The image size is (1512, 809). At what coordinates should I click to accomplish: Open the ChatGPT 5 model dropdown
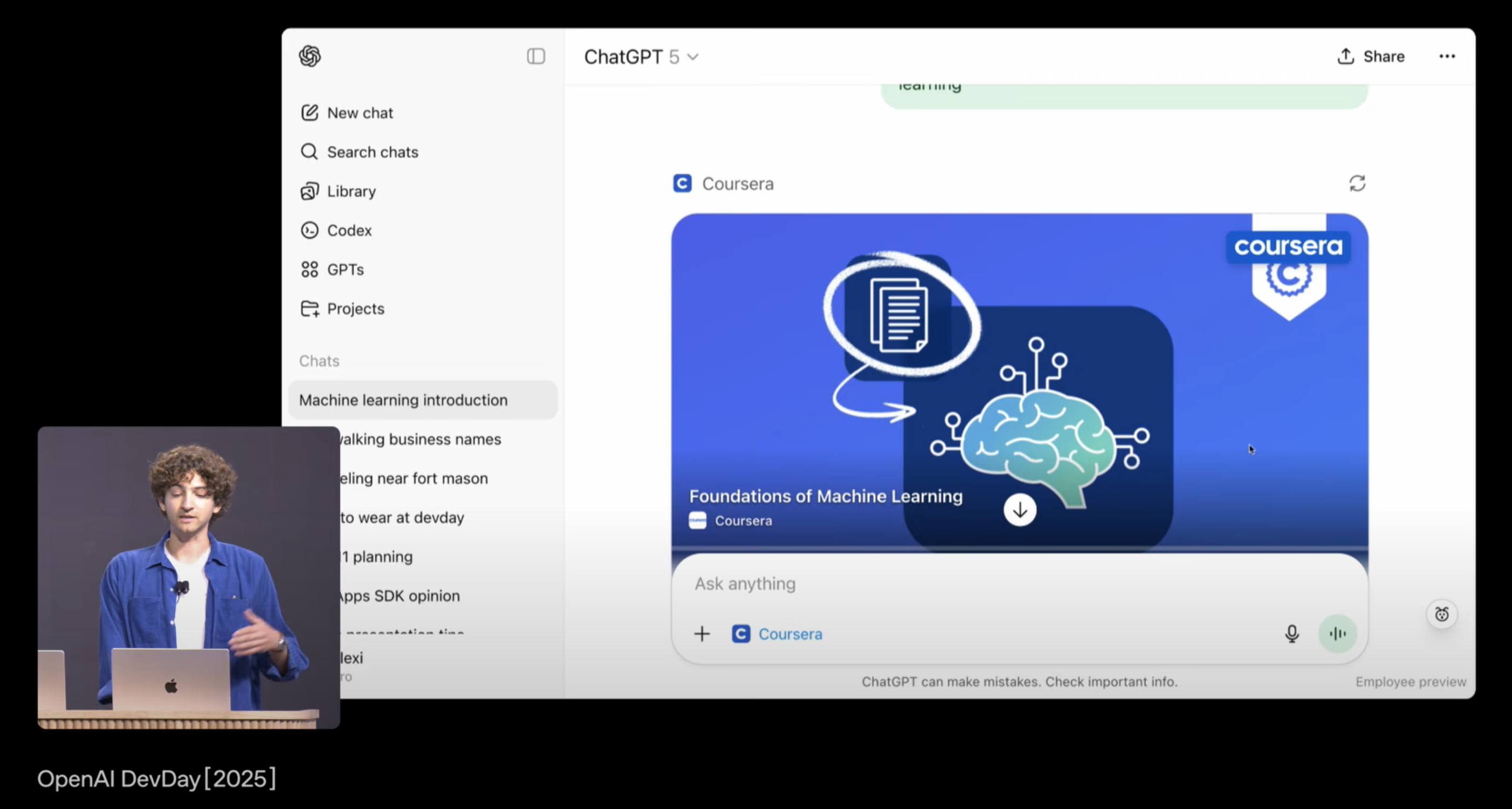coord(641,57)
